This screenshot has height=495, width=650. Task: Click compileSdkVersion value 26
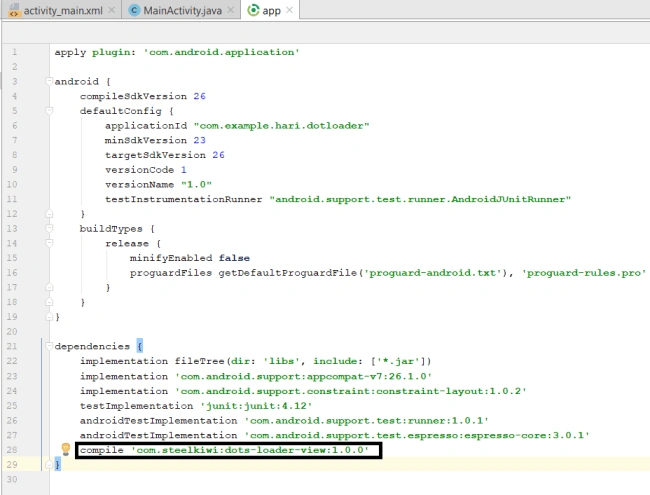pyautogui.click(x=199, y=96)
